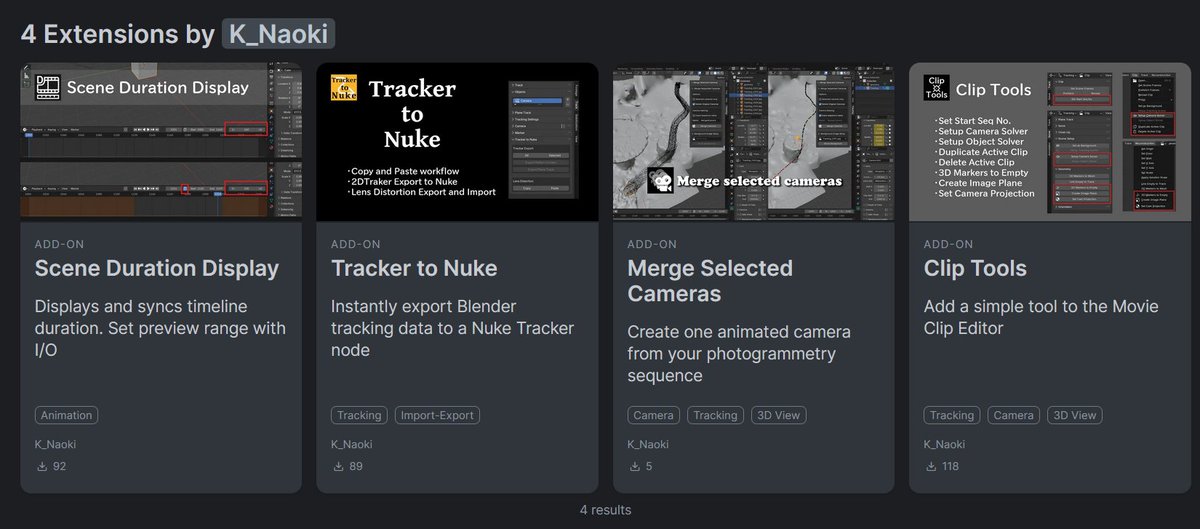Viewport: 1200px width, 529px height.
Task: Click the film-strip icon in Scene Duration thumbnail
Action: [47, 87]
